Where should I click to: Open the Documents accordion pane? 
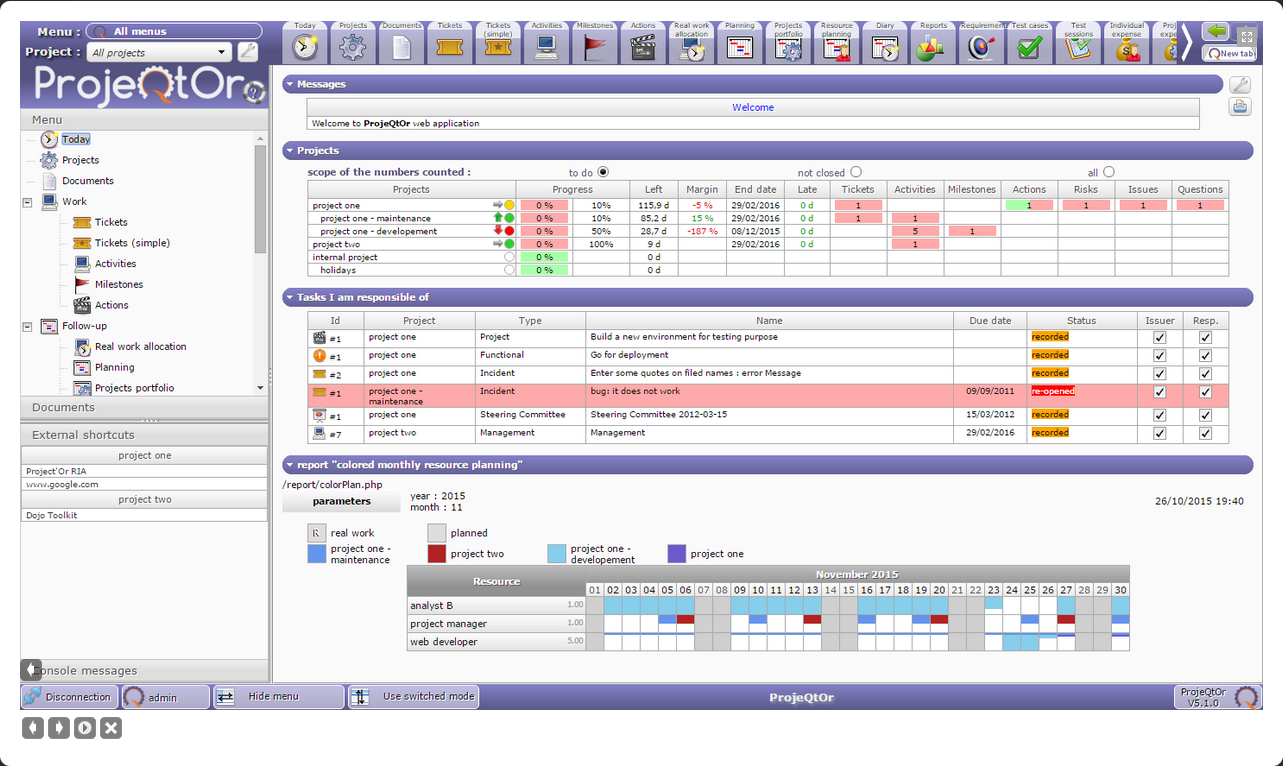(x=64, y=407)
